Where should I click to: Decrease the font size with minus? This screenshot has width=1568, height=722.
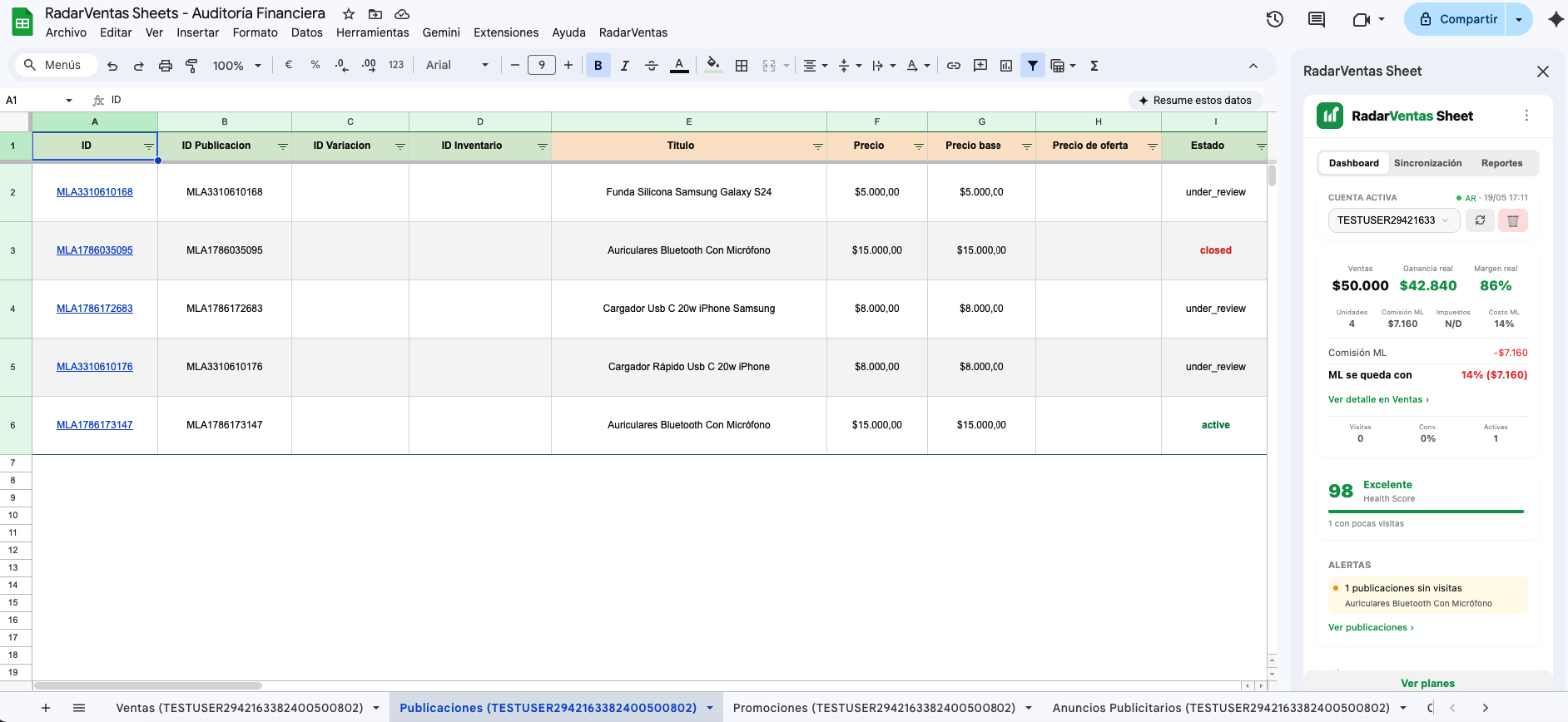tap(515, 65)
